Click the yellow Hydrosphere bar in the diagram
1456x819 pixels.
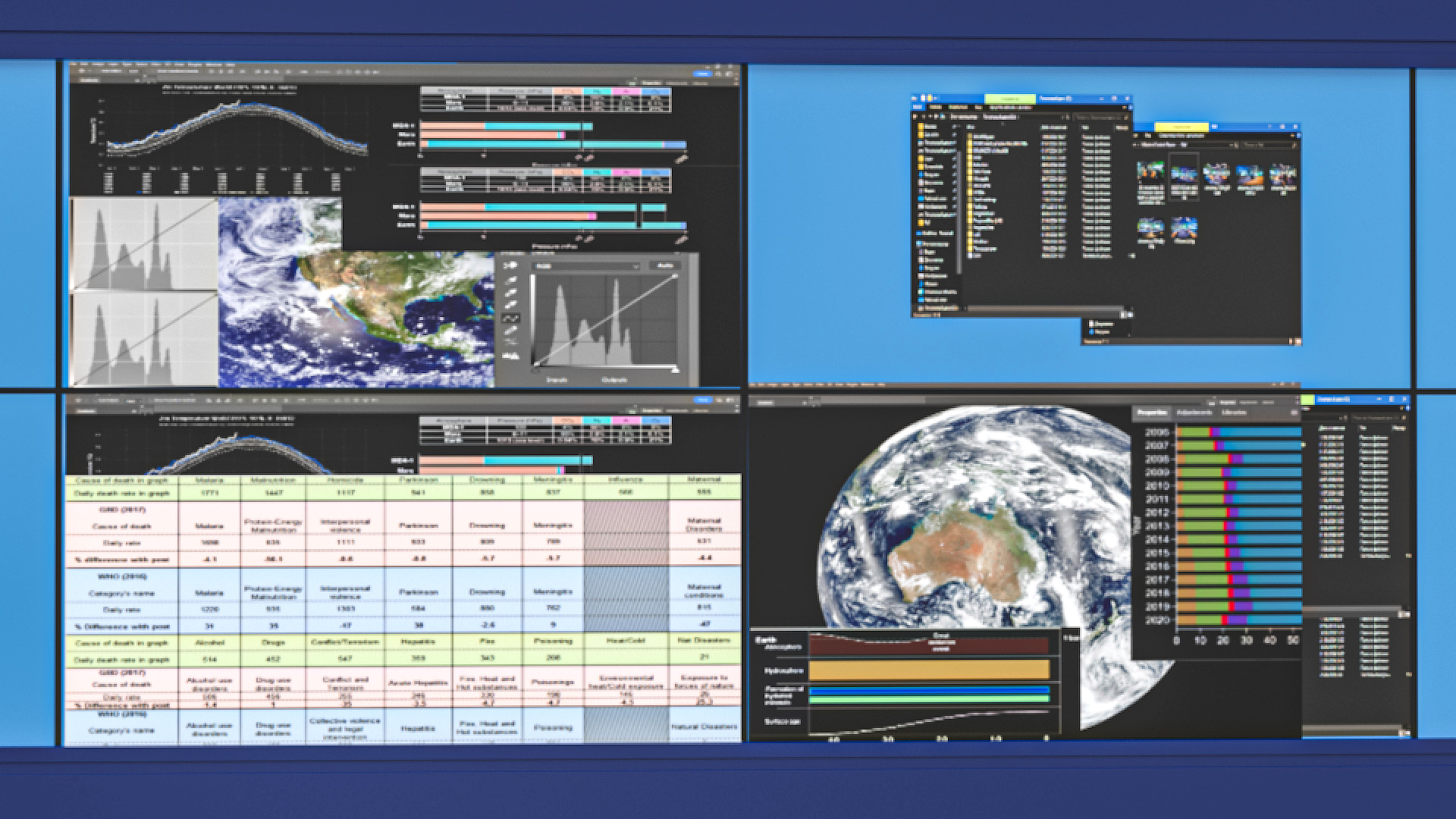929,670
